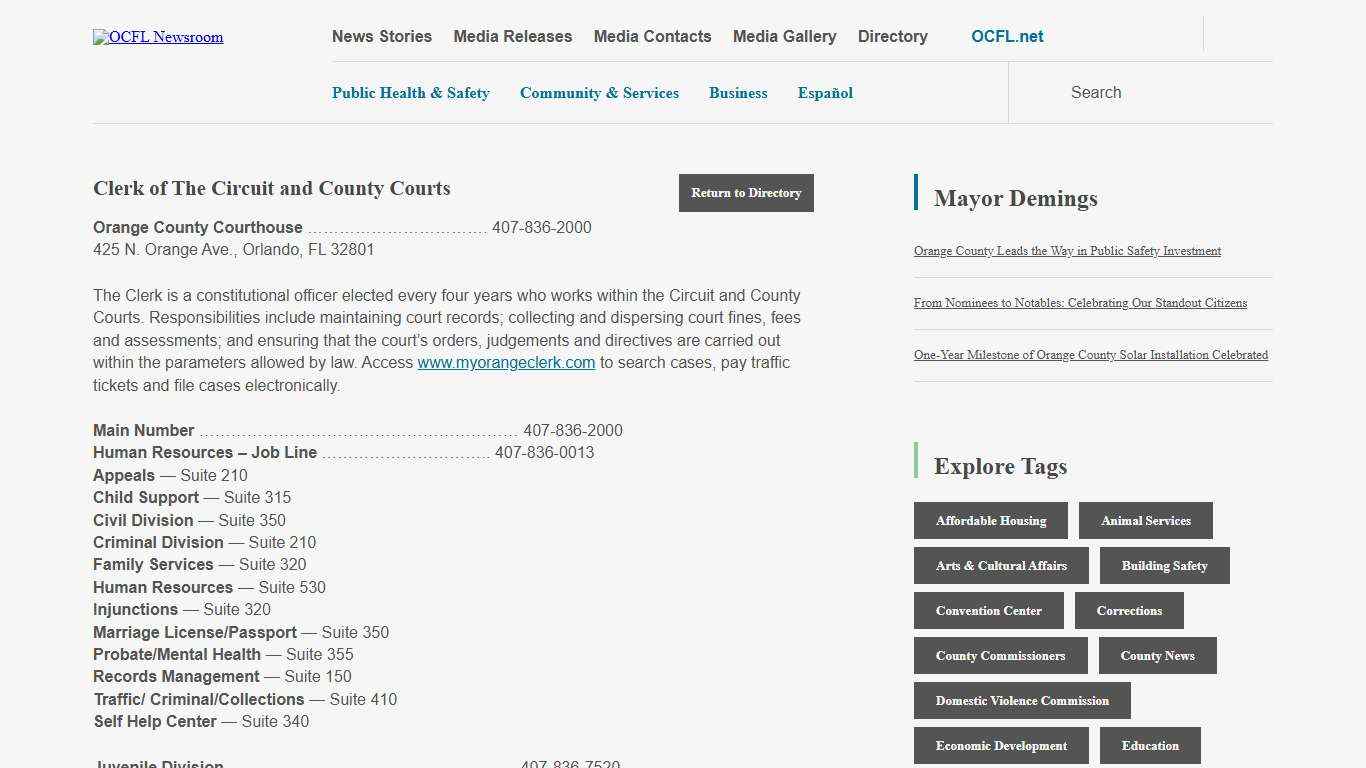The width and height of the screenshot is (1366, 768).
Task: Switch site language to Español
Action: (x=825, y=92)
